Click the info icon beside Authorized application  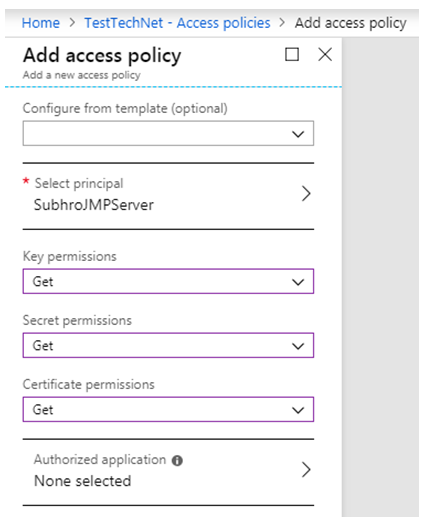pos(177,460)
